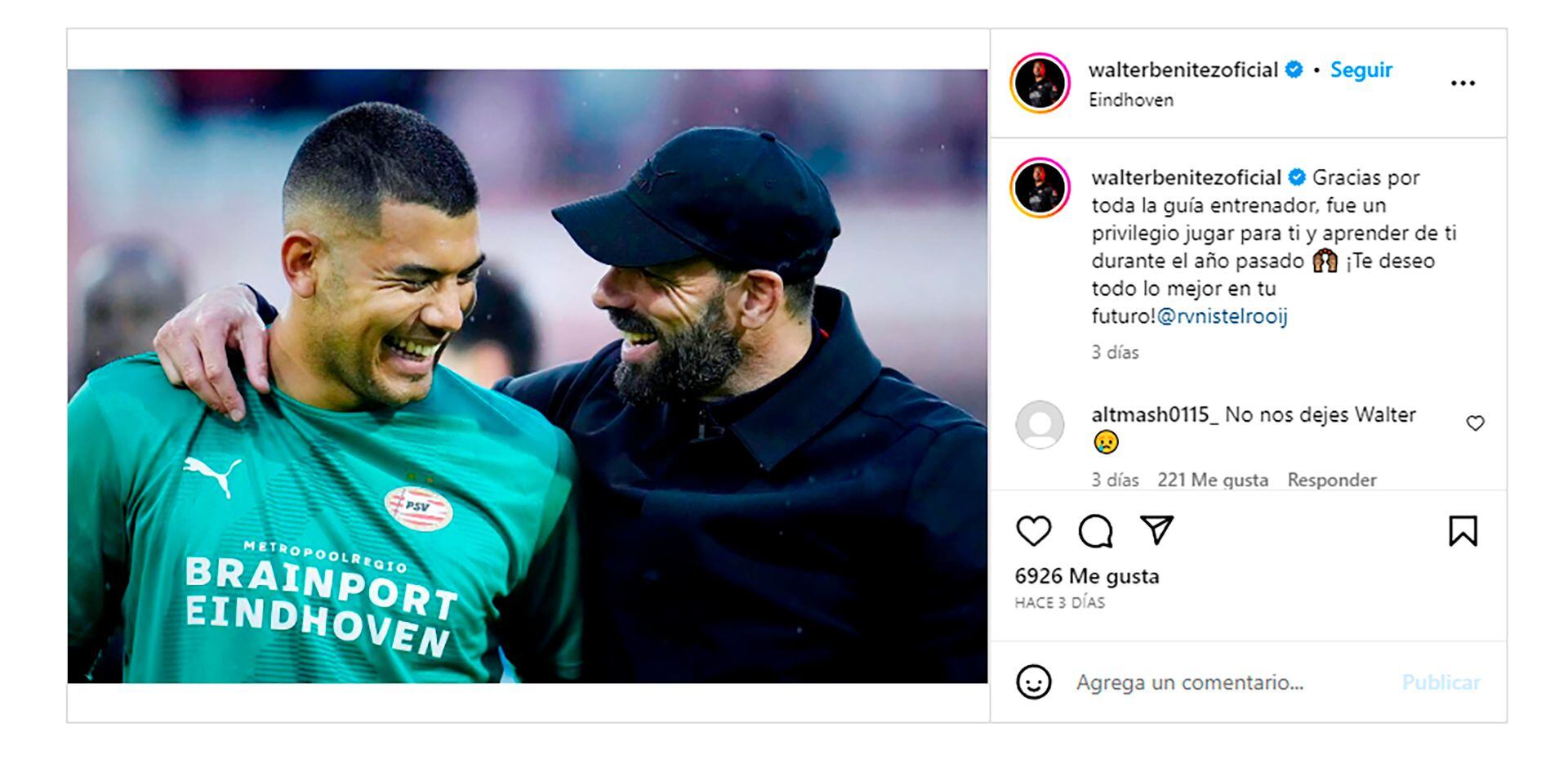Follow the account with Seguir
The height and width of the screenshot is (782, 1568).
(x=1361, y=70)
